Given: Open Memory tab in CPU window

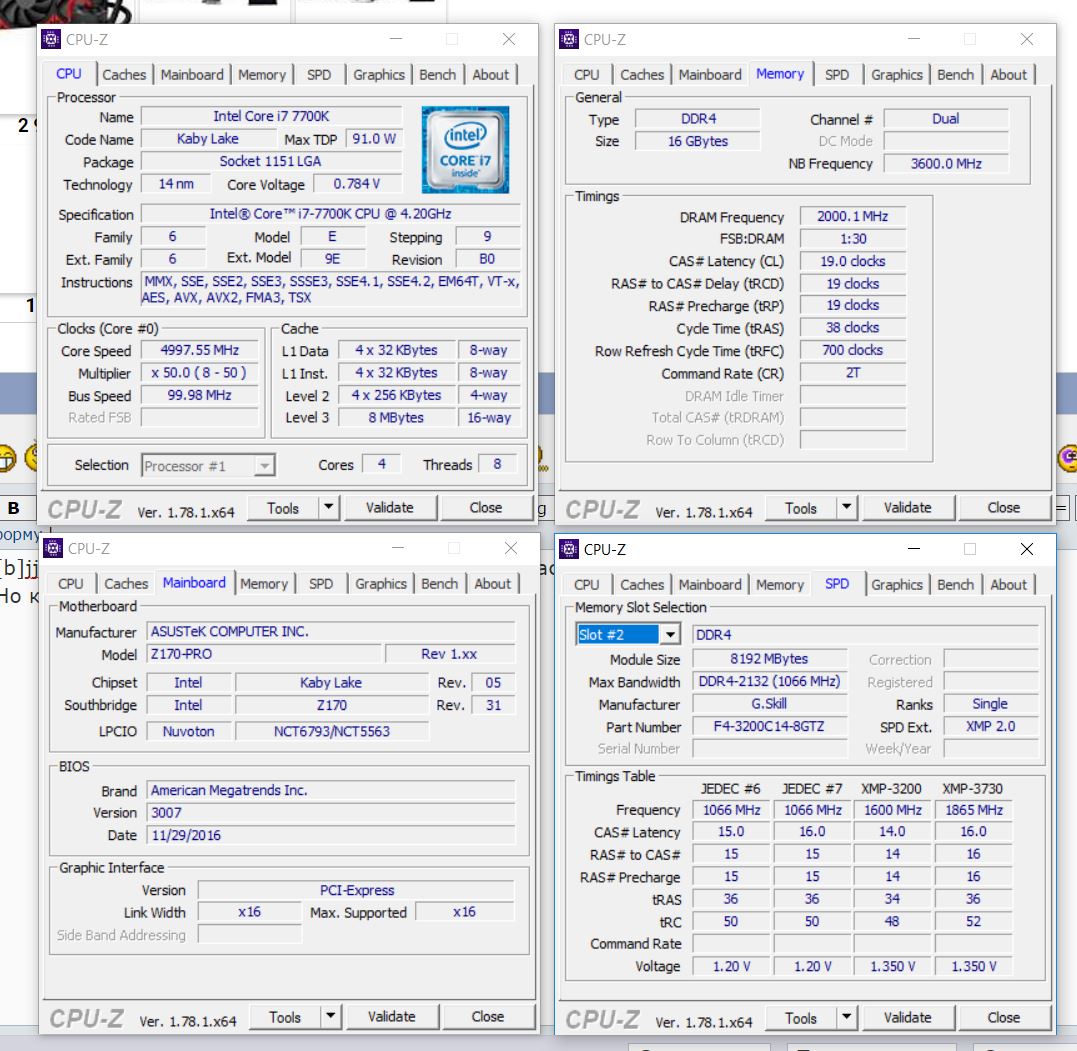Looking at the screenshot, I should coord(262,74).
